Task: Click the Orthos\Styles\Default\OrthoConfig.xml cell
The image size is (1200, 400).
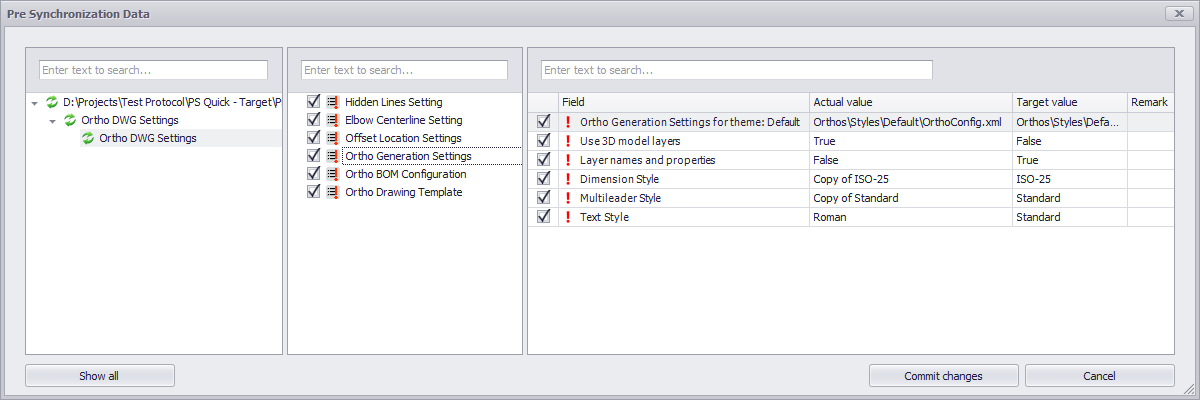Action: [x=911, y=122]
